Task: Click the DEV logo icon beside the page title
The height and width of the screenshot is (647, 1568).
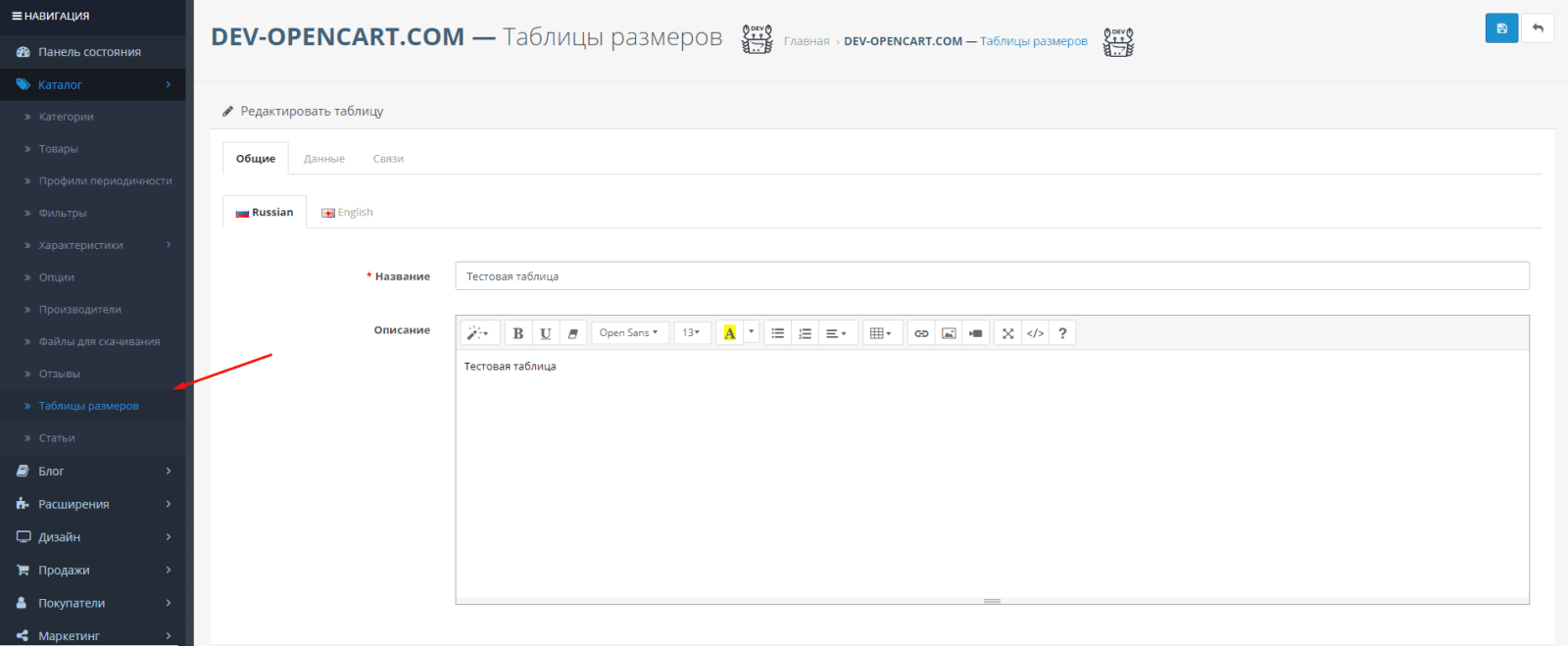Action: point(757,39)
